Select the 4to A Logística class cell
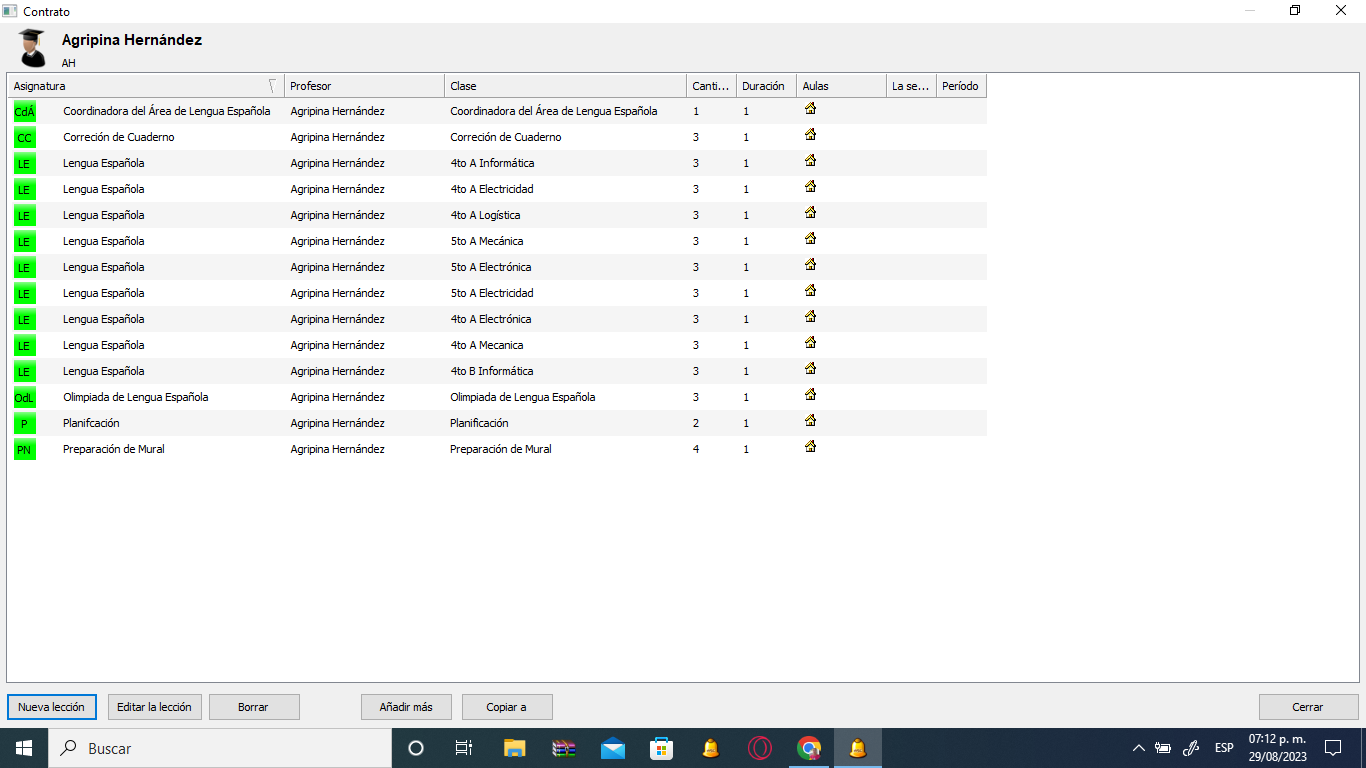Image resolution: width=1366 pixels, height=768 pixels. [x=485, y=215]
